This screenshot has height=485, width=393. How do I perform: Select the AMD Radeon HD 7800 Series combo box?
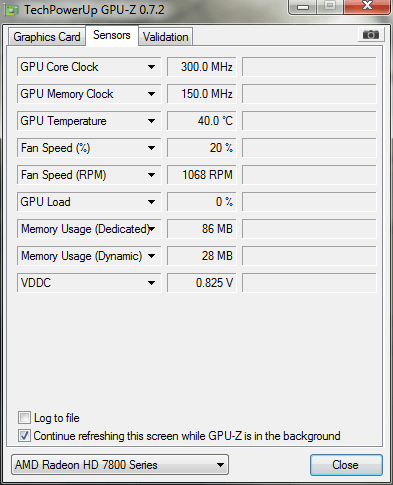[x=120, y=465]
